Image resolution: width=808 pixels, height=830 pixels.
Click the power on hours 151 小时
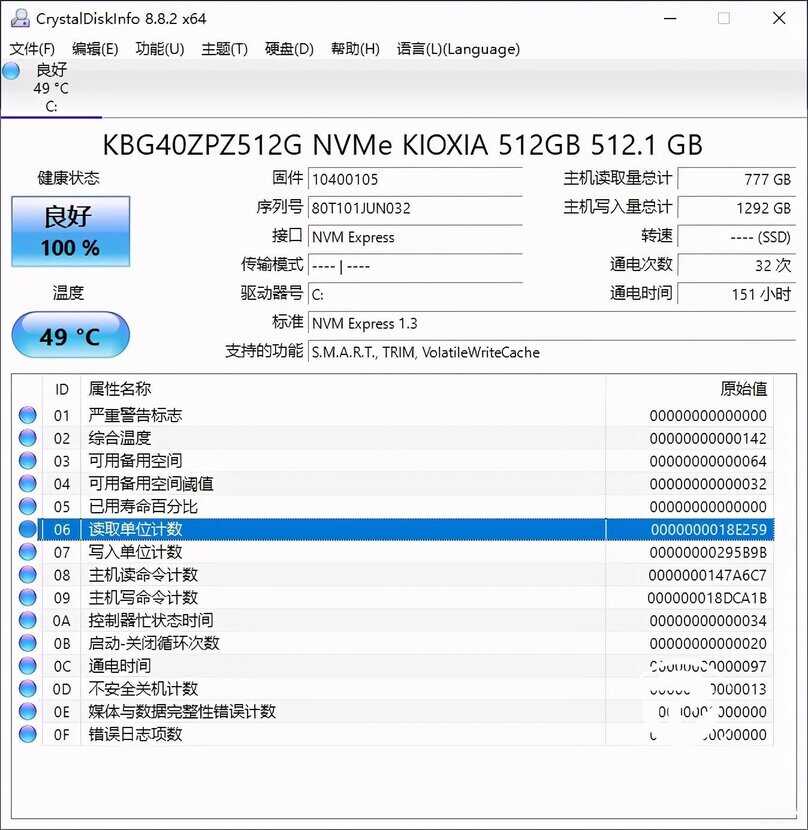pos(737,294)
